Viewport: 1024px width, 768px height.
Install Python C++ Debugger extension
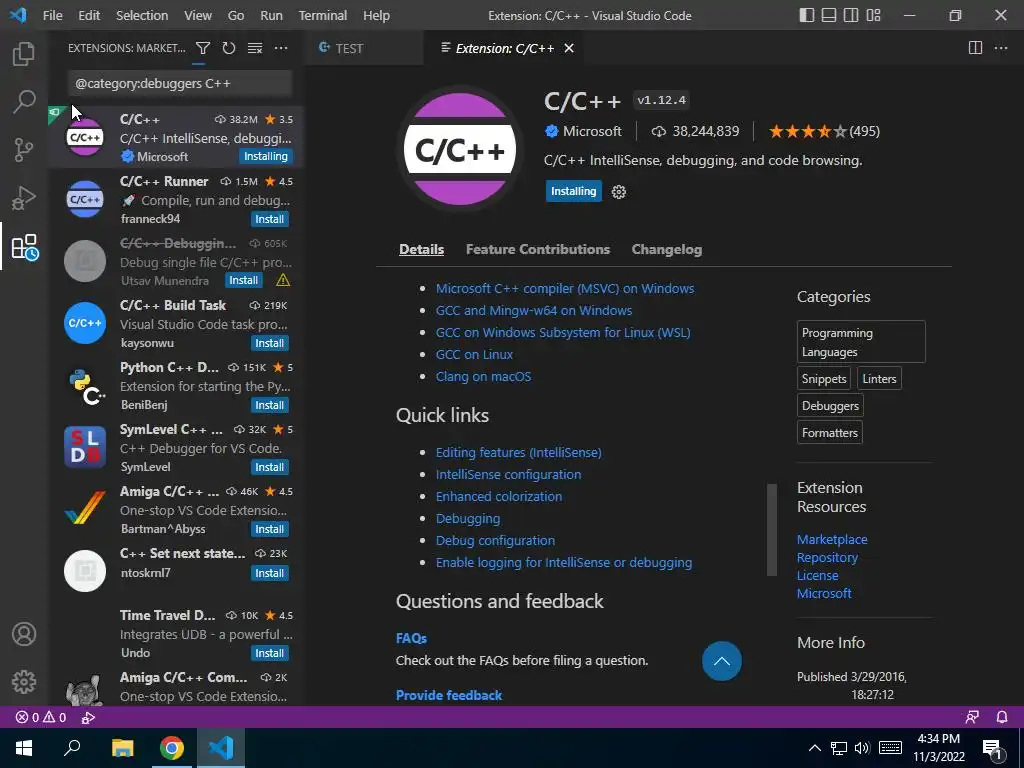[x=270, y=405]
